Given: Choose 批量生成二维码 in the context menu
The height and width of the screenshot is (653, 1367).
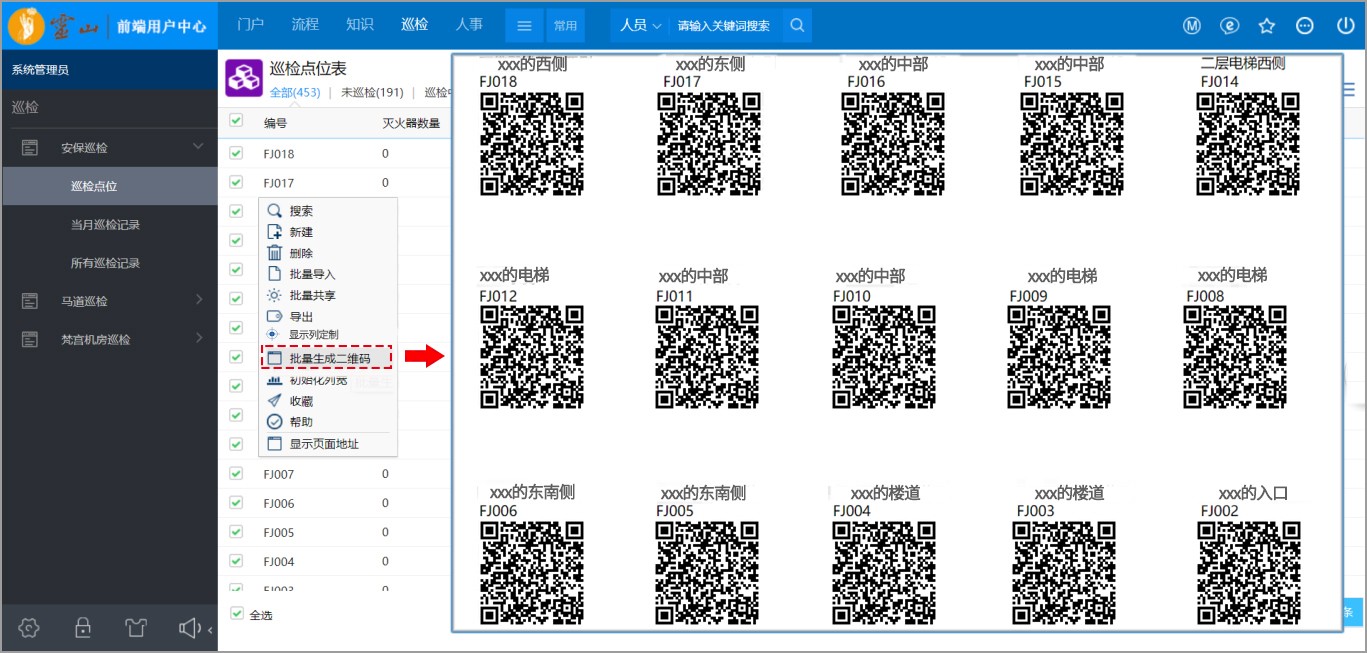Looking at the screenshot, I should click(328, 357).
